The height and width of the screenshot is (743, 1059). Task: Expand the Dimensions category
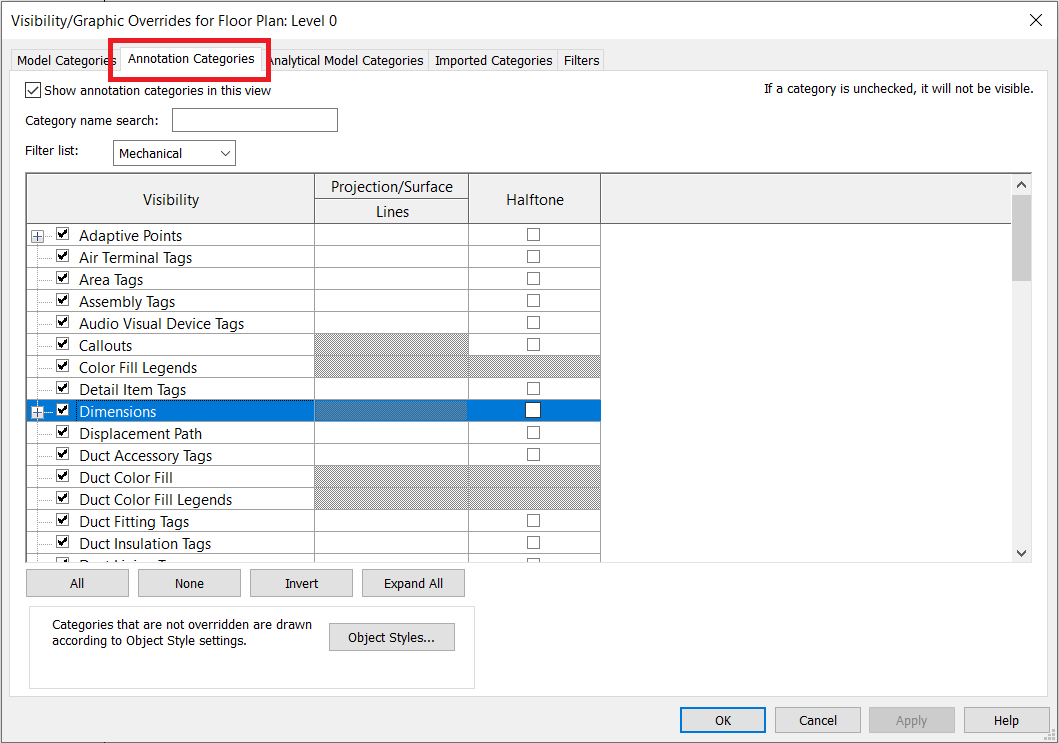coord(37,410)
